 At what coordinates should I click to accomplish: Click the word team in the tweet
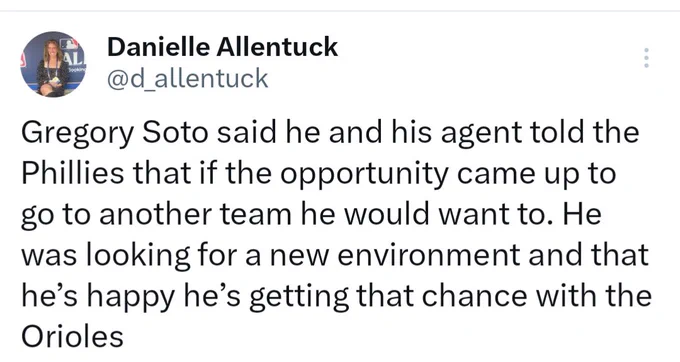[256, 215]
